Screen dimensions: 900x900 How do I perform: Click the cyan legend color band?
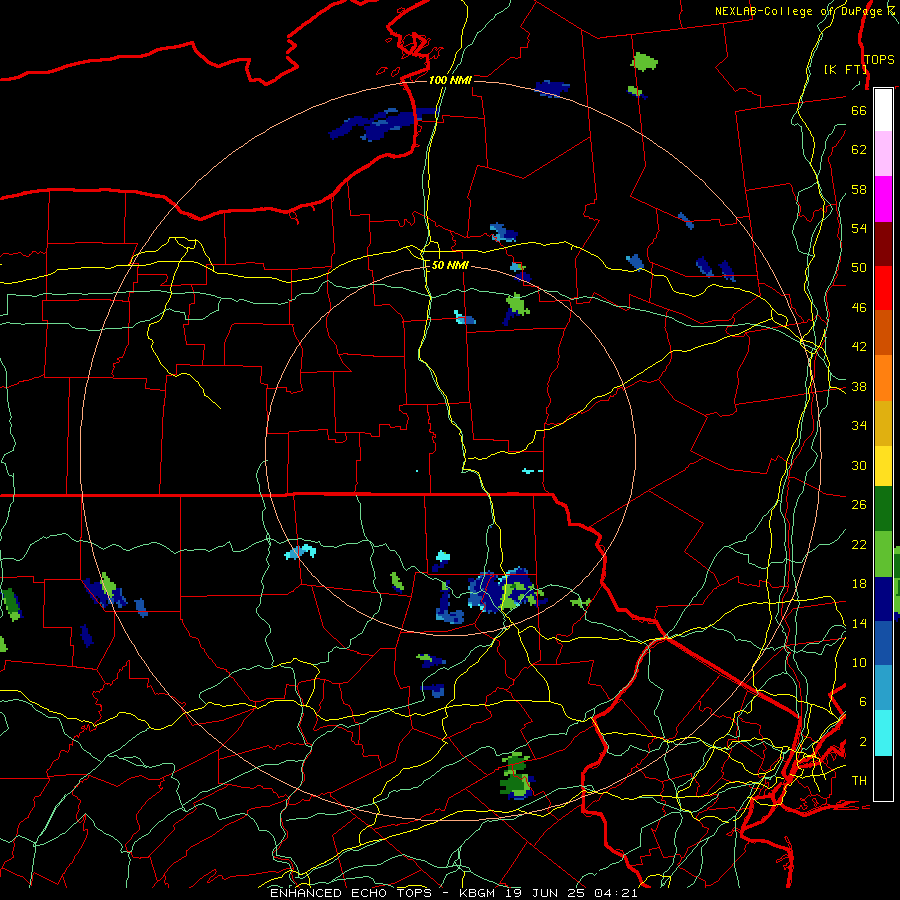coord(883,733)
